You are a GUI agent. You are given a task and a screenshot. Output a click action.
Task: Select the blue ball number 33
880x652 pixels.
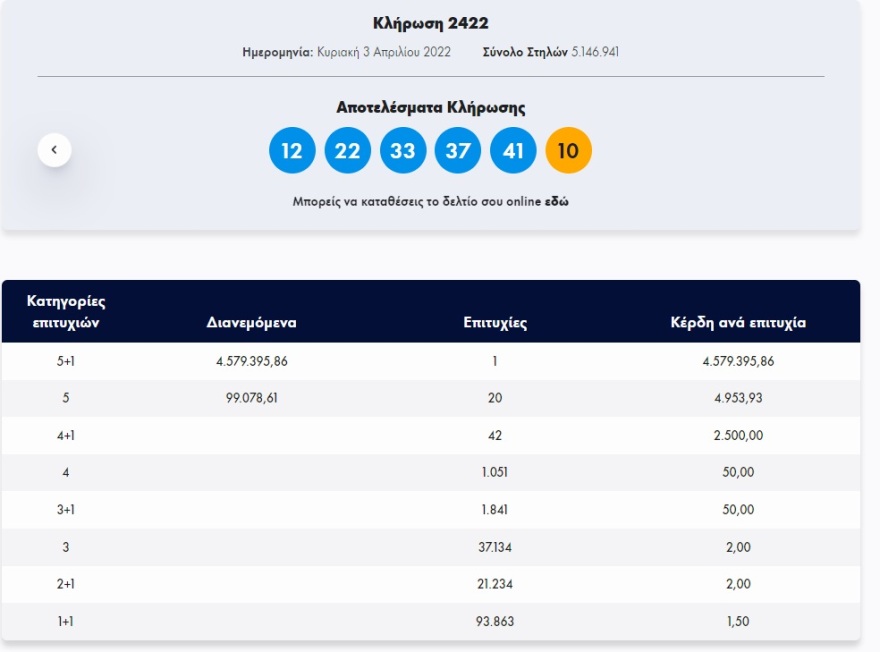click(402, 151)
